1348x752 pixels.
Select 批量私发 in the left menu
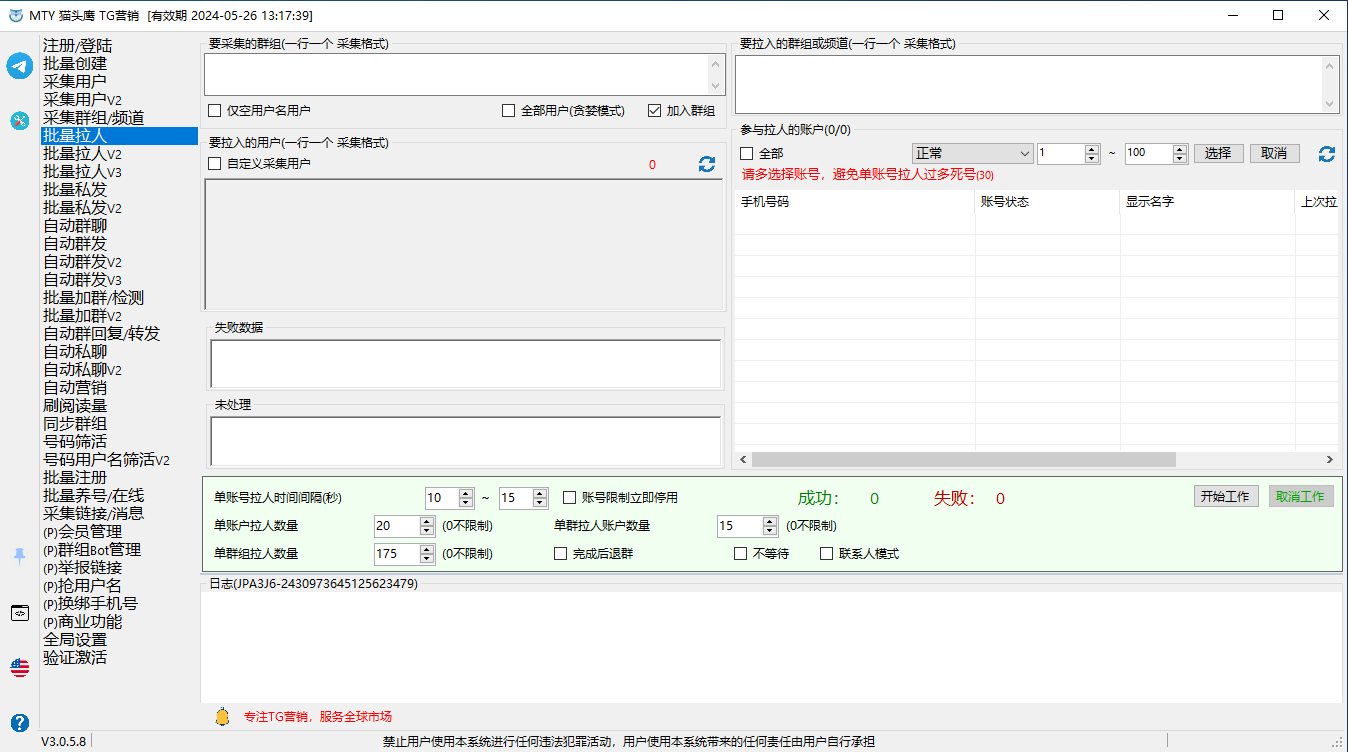[x=75, y=190]
